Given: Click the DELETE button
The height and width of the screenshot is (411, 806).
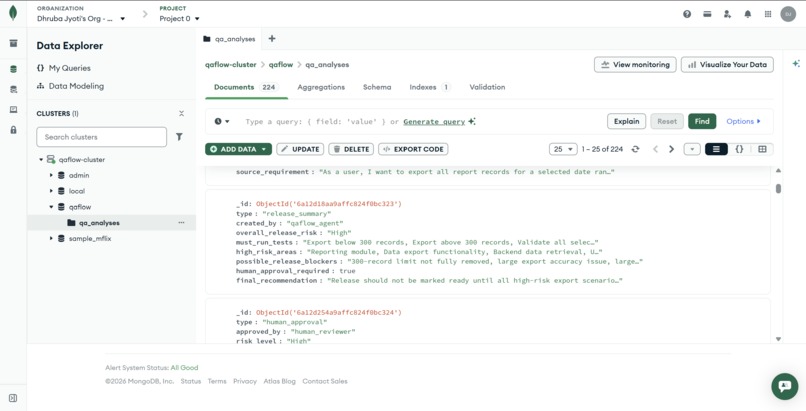Looking at the screenshot, I should point(351,149).
